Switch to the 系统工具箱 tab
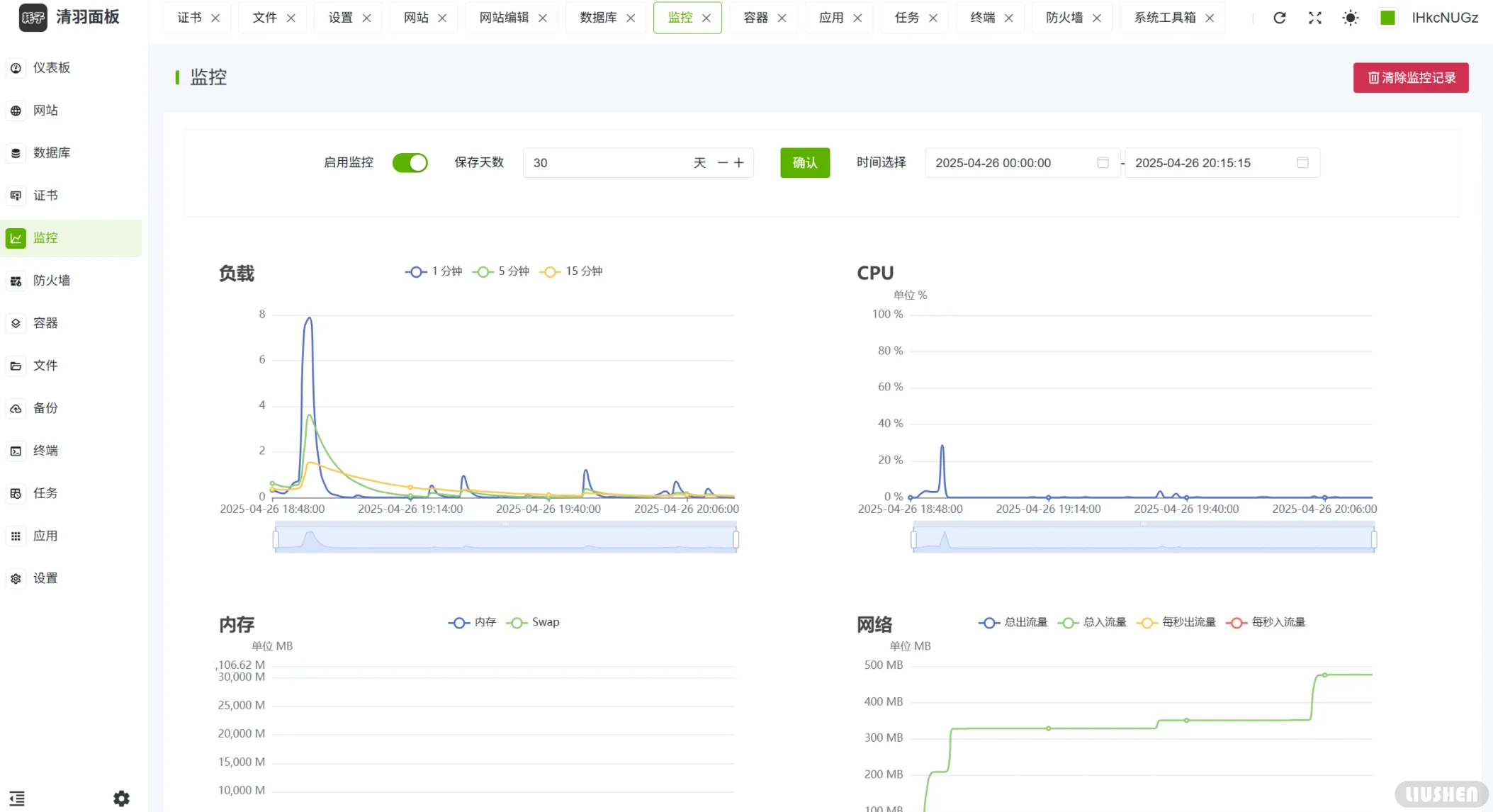Screen dimensions: 1493x812 1165,17
